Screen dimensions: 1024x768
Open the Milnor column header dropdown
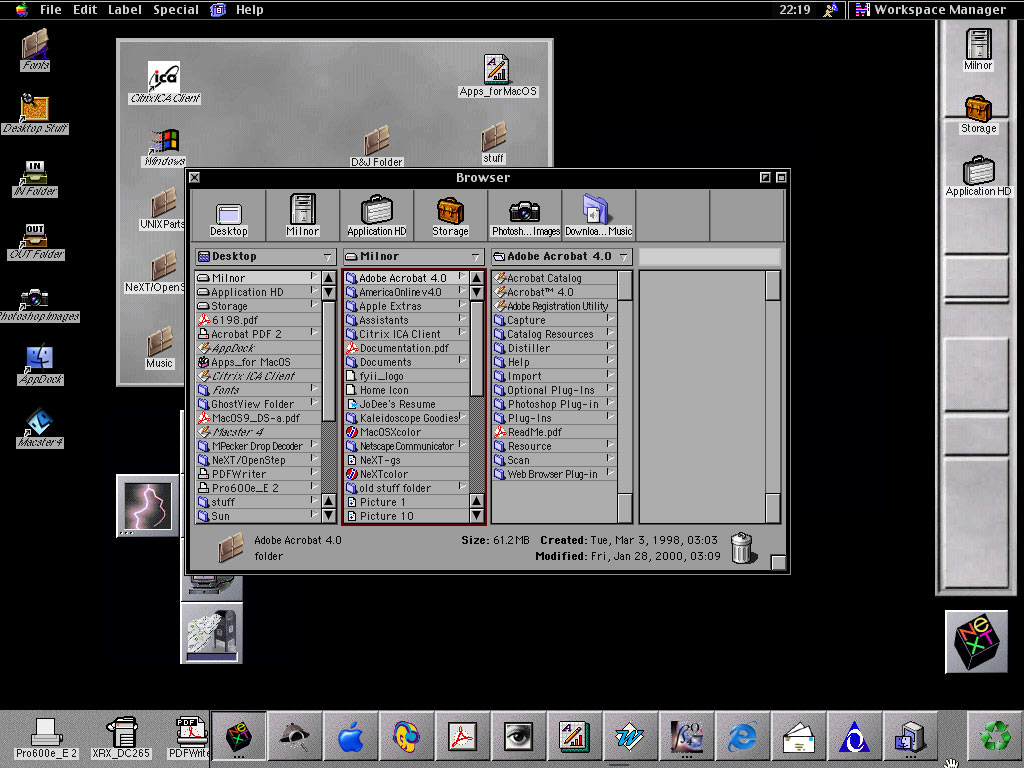[413, 257]
